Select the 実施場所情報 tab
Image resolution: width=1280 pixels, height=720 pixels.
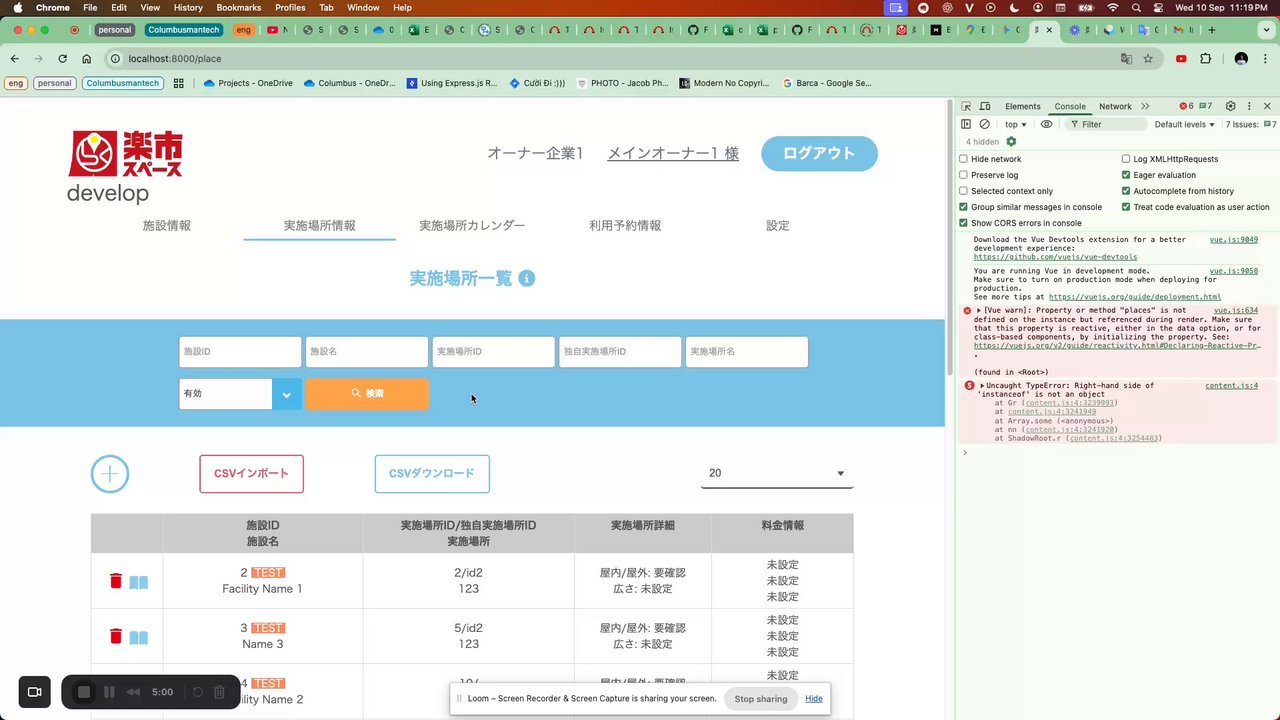pos(320,226)
